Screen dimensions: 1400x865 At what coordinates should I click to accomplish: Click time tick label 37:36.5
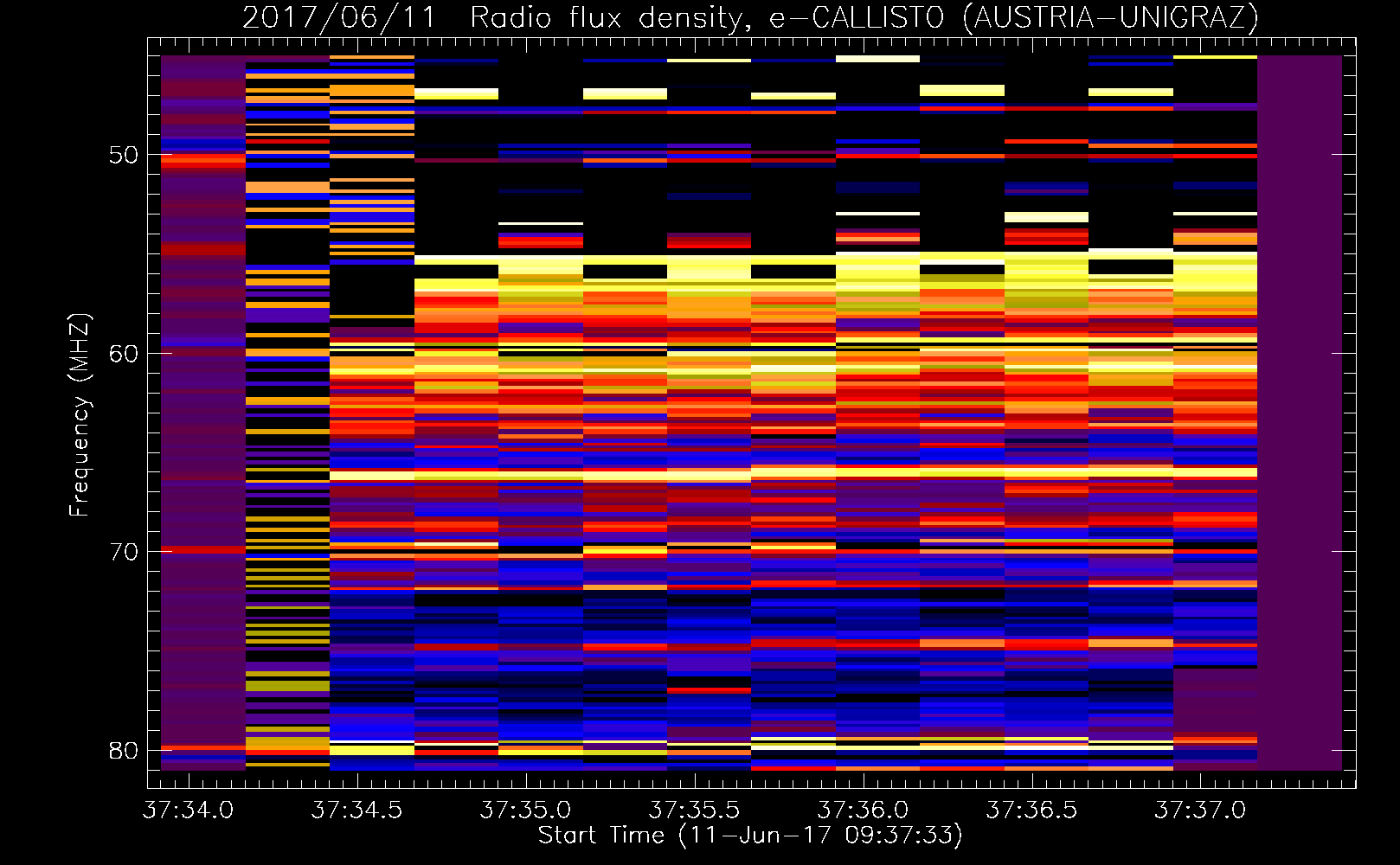(x=1032, y=811)
